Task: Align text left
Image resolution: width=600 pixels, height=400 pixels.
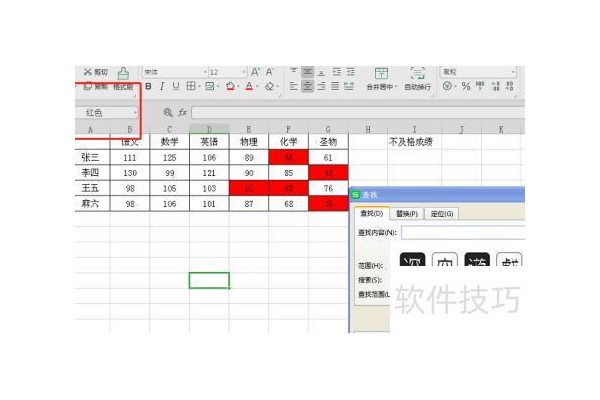Action: click(293, 86)
